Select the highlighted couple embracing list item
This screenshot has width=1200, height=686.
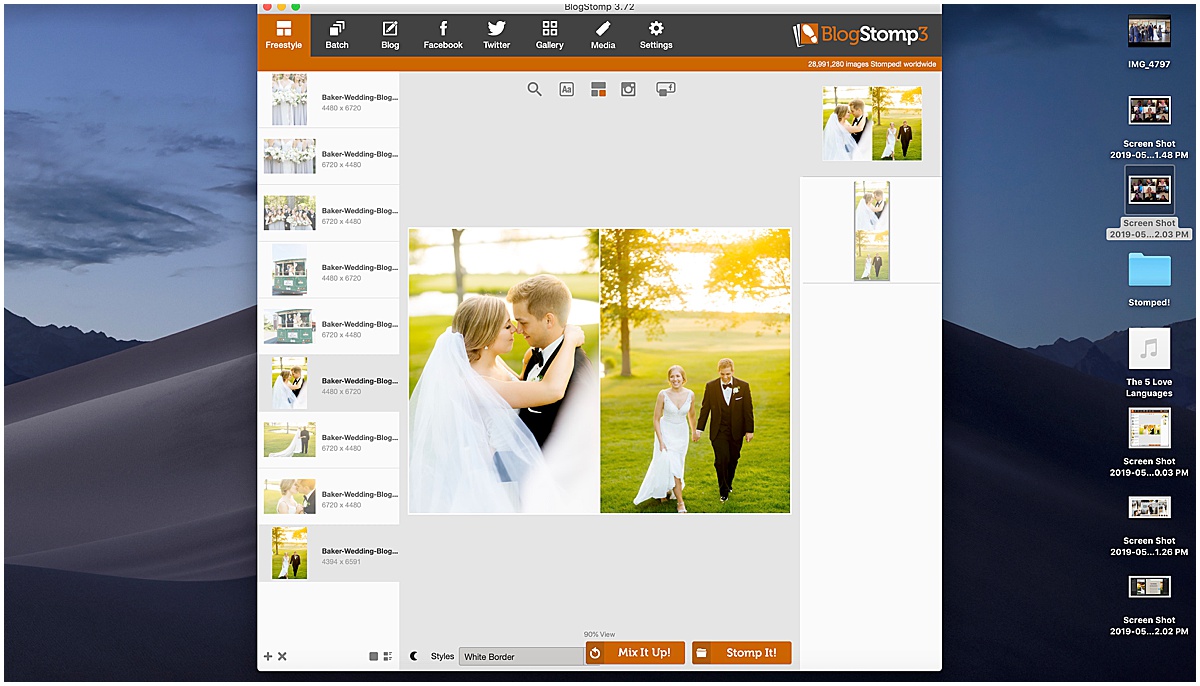coord(329,384)
